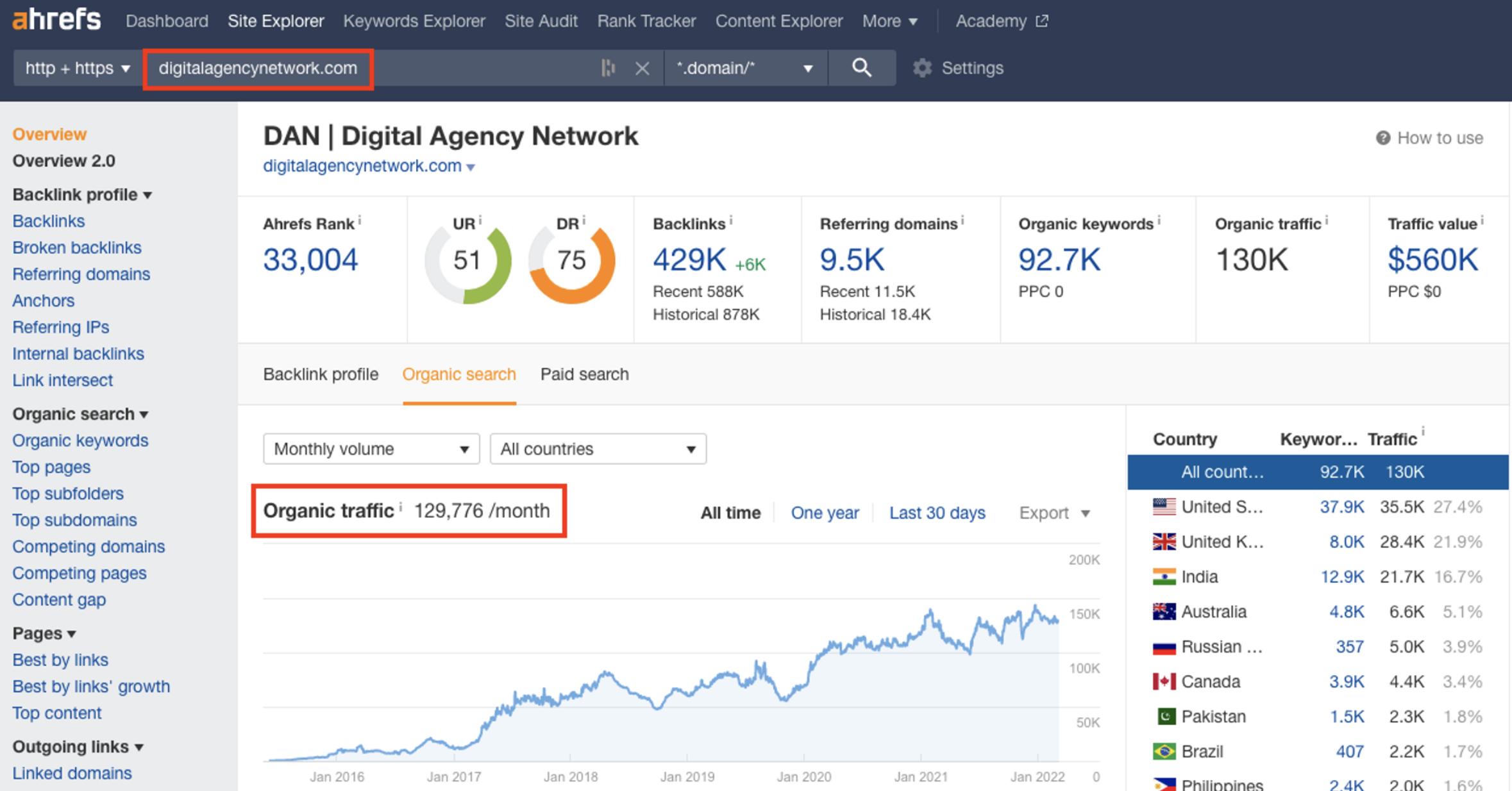Viewport: 1512px width, 791px height.
Task: Switch to the Backlink profile tab
Action: click(x=321, y=374)
